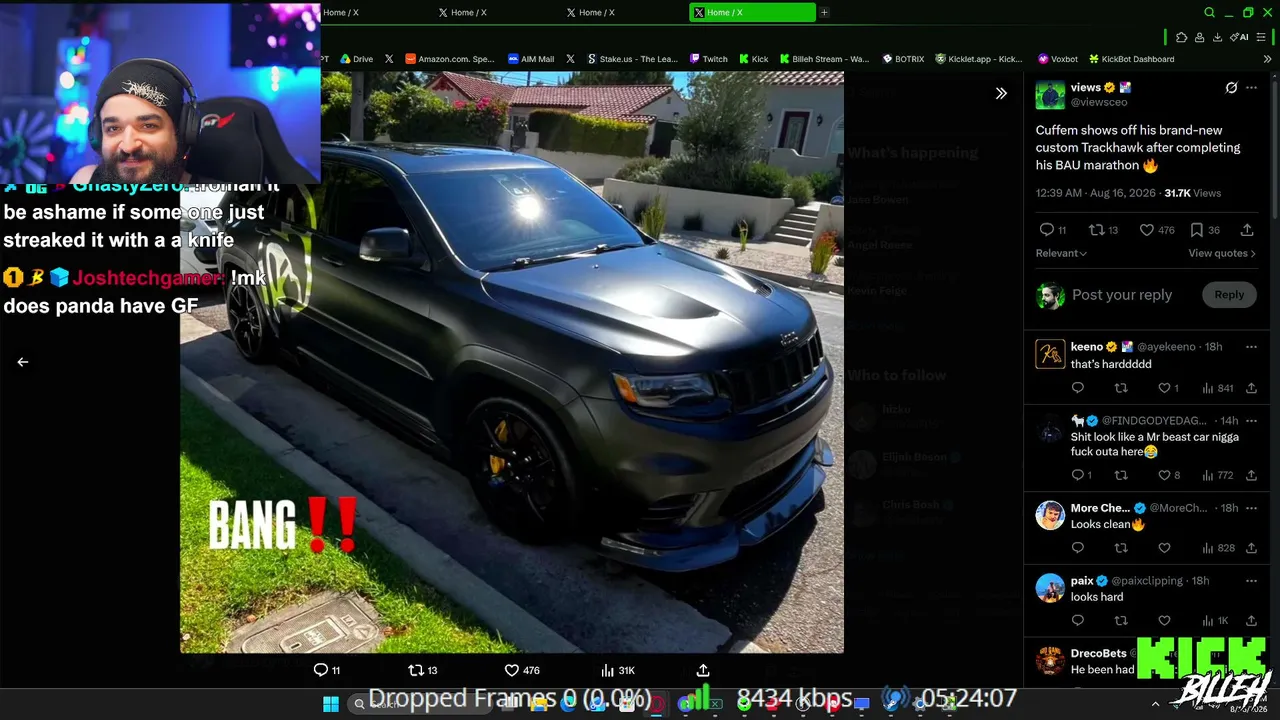Click the back arrow to close the media viewer

[x=22, y=362]
